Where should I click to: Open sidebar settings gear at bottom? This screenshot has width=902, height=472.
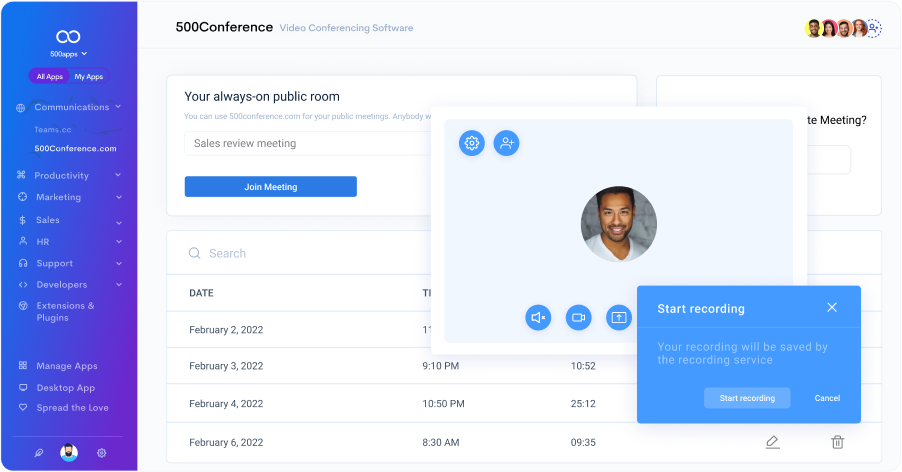click(x=102, y=453)
